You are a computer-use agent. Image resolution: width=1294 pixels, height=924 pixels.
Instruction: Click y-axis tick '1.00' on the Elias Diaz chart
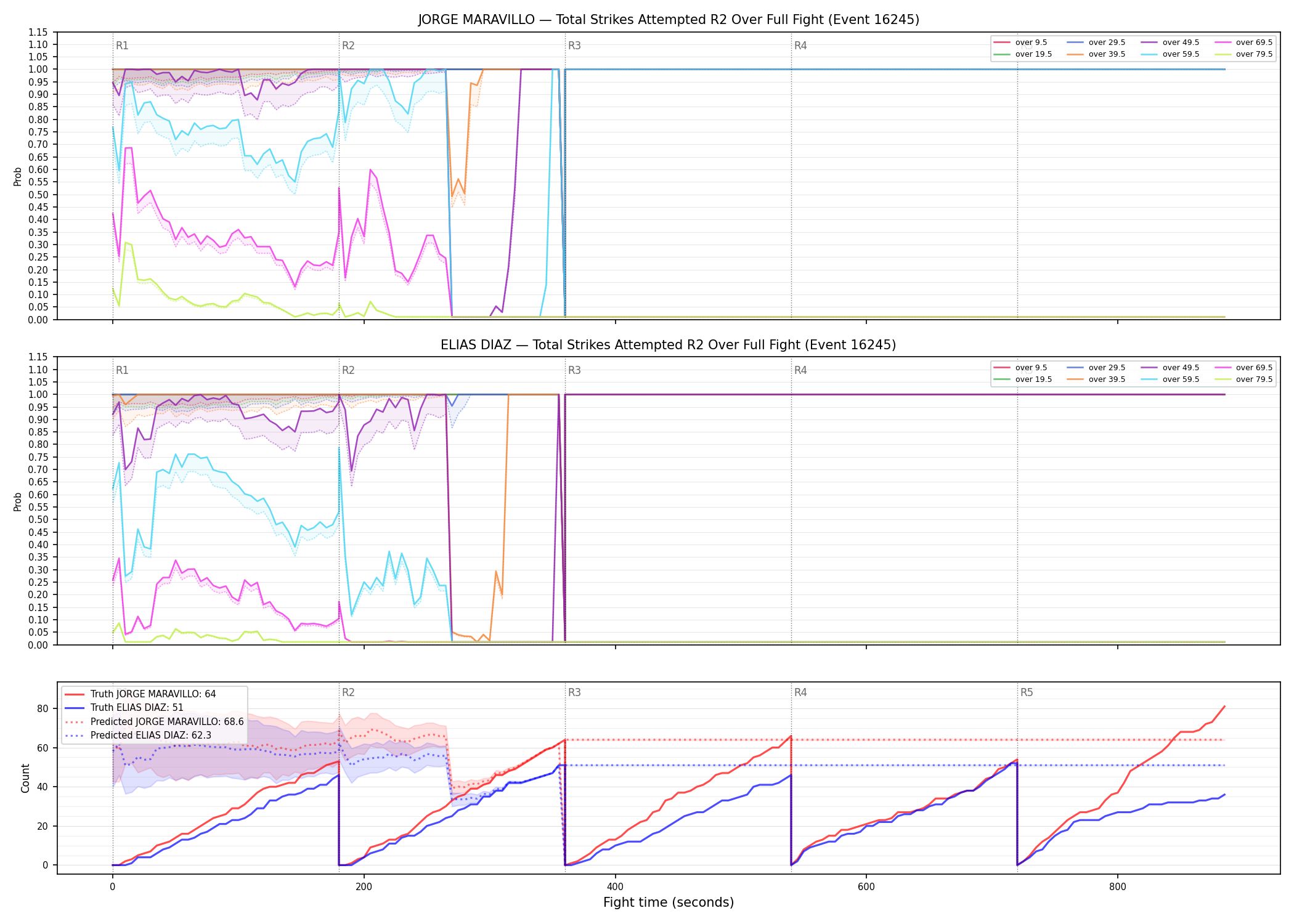38,394
